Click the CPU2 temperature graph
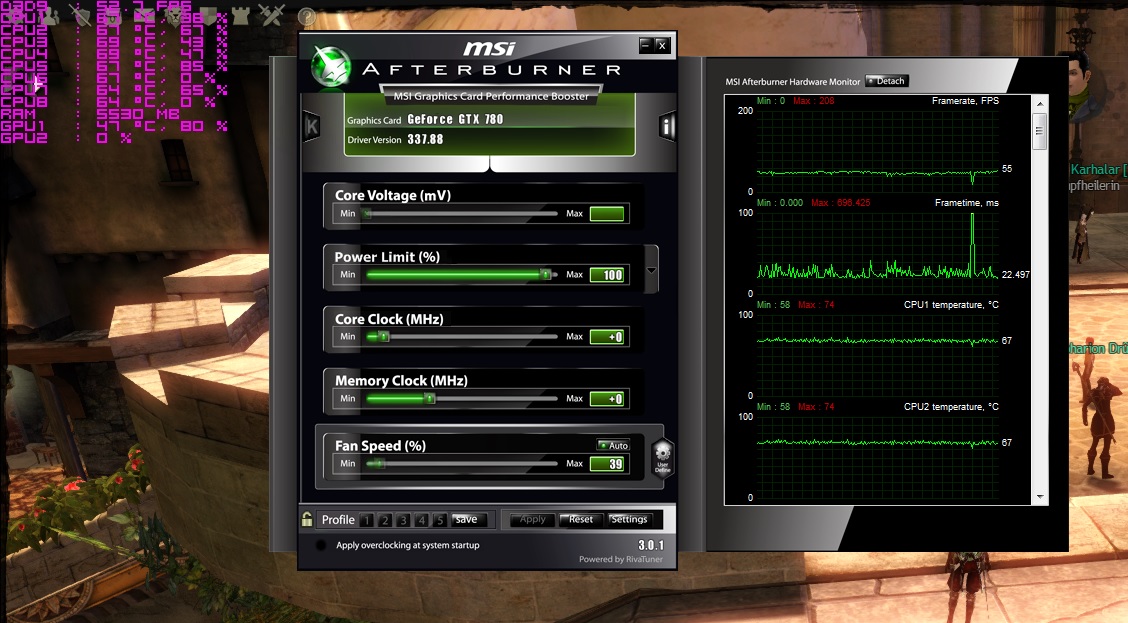This screenshot has height=623, width=1128. (877, 458)
